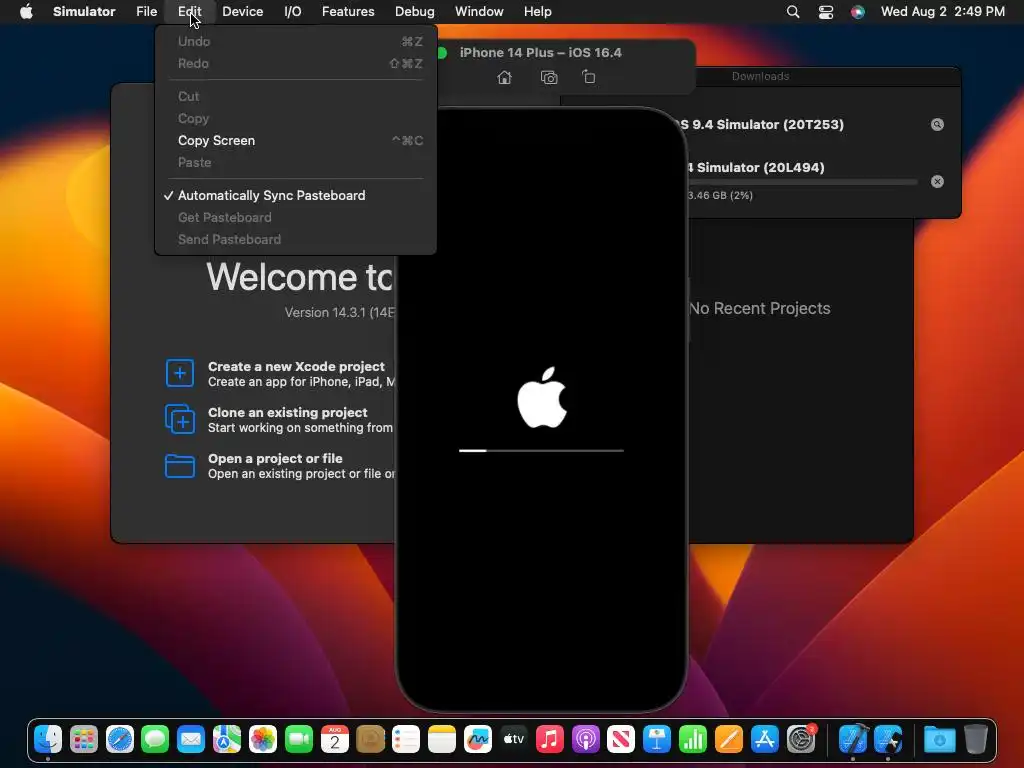Open the Debug menu
This screenshot has width=1024, height=768.
click(414, 12)
